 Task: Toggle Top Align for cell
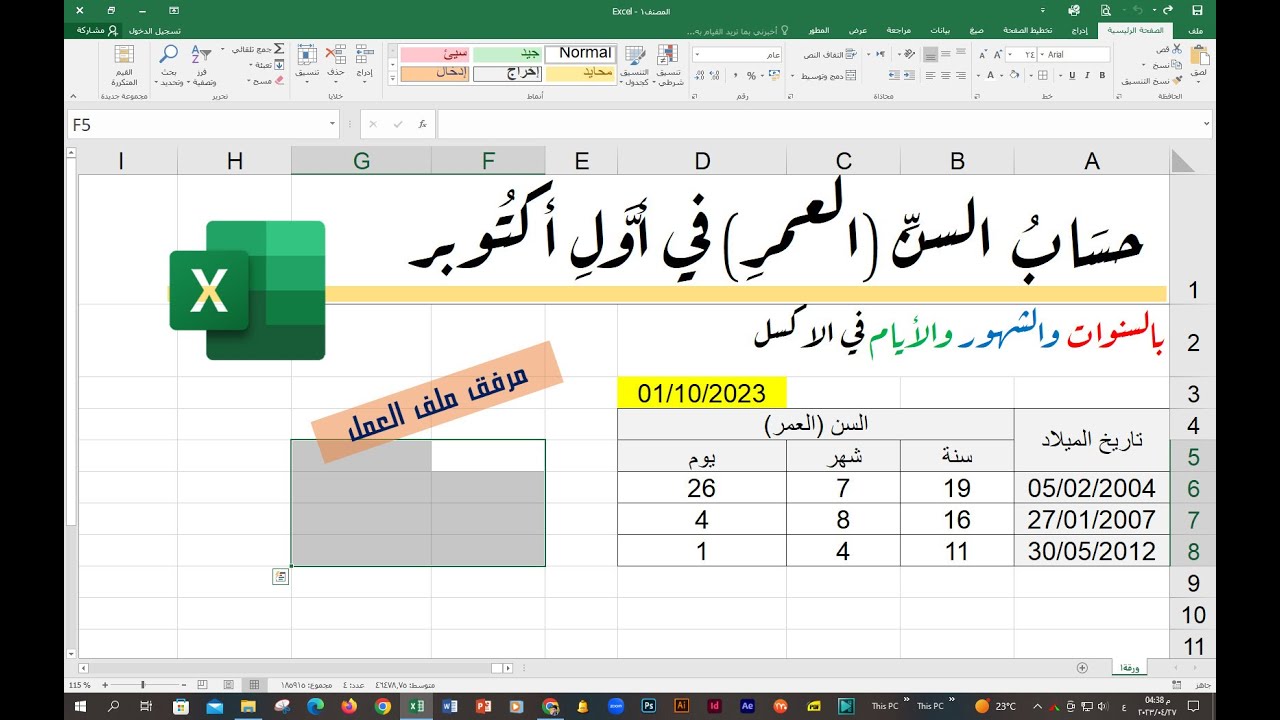[961, 54]
